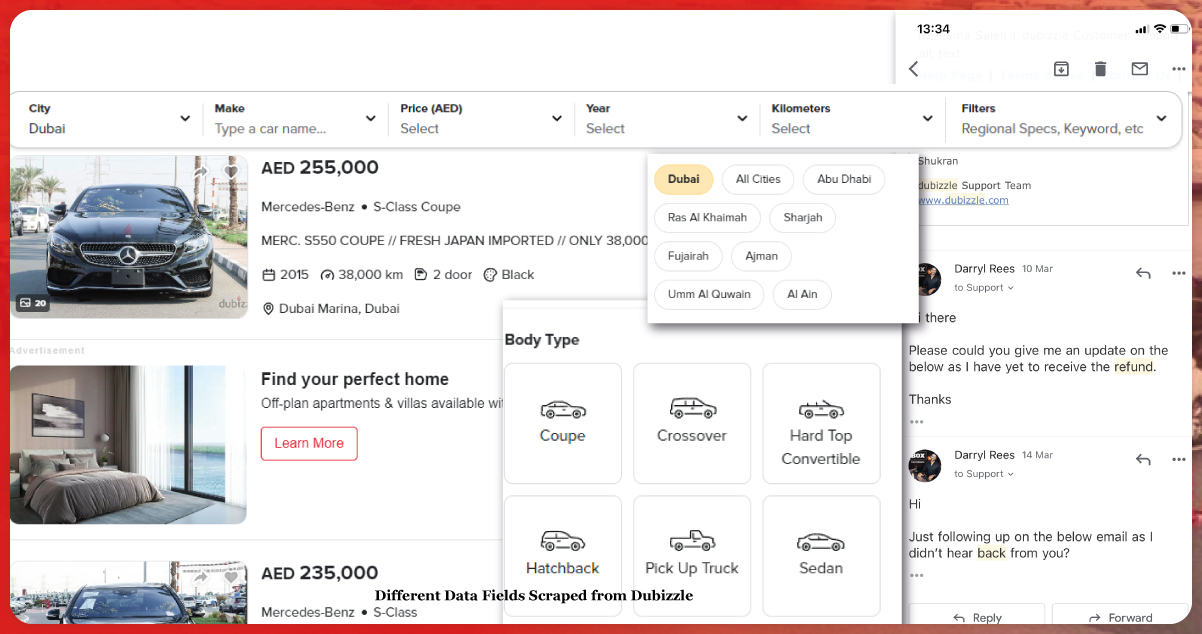1202x634 pixels.
Task: Select the All Cities chip
Action: 758,179
